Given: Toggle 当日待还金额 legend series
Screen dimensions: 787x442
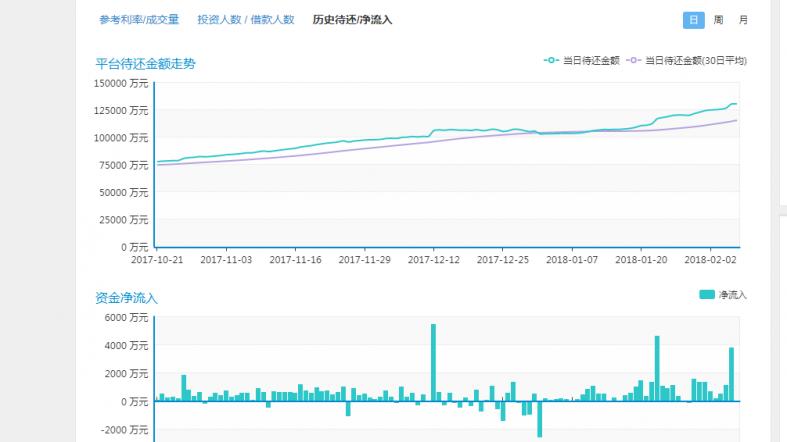Looking at the screenshot, I should [x=582, y=60].
